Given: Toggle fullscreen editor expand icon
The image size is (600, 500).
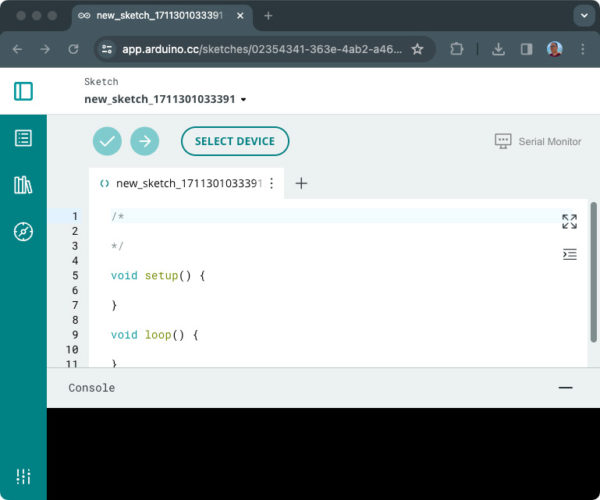Looking at the screenshot, I should point(569,221).
